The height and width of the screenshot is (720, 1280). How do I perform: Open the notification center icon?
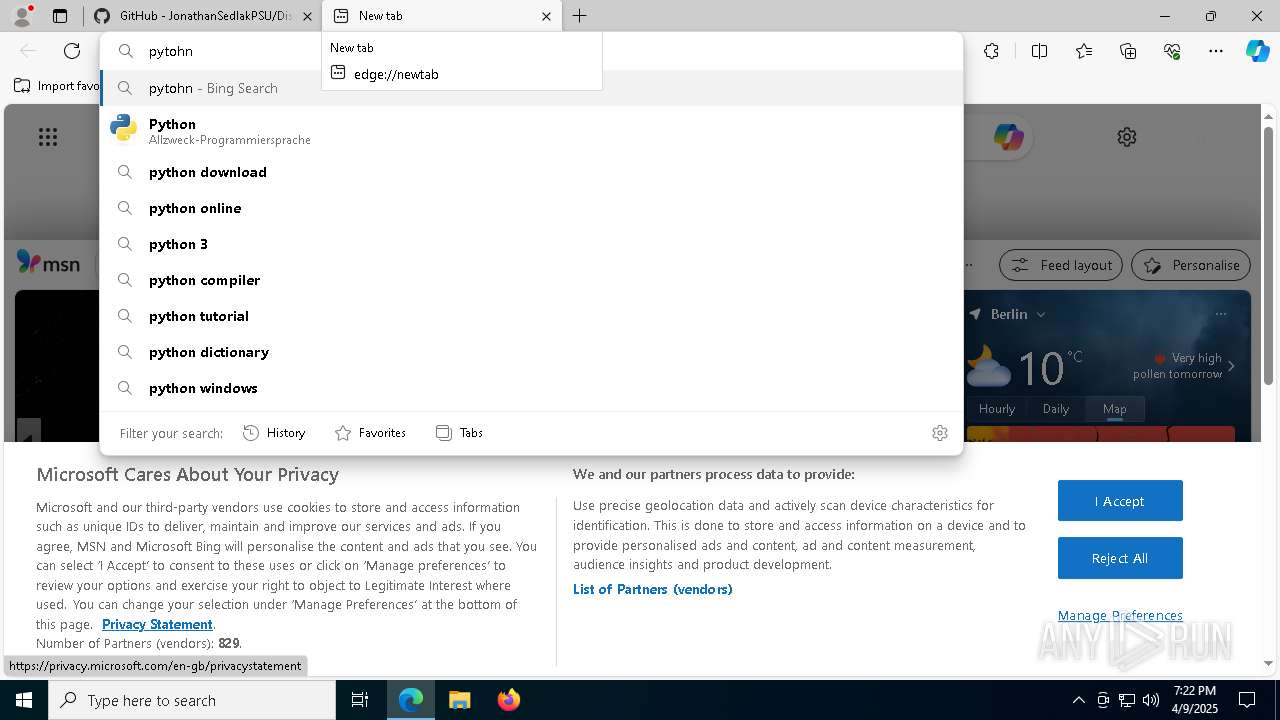point(1247,700)
